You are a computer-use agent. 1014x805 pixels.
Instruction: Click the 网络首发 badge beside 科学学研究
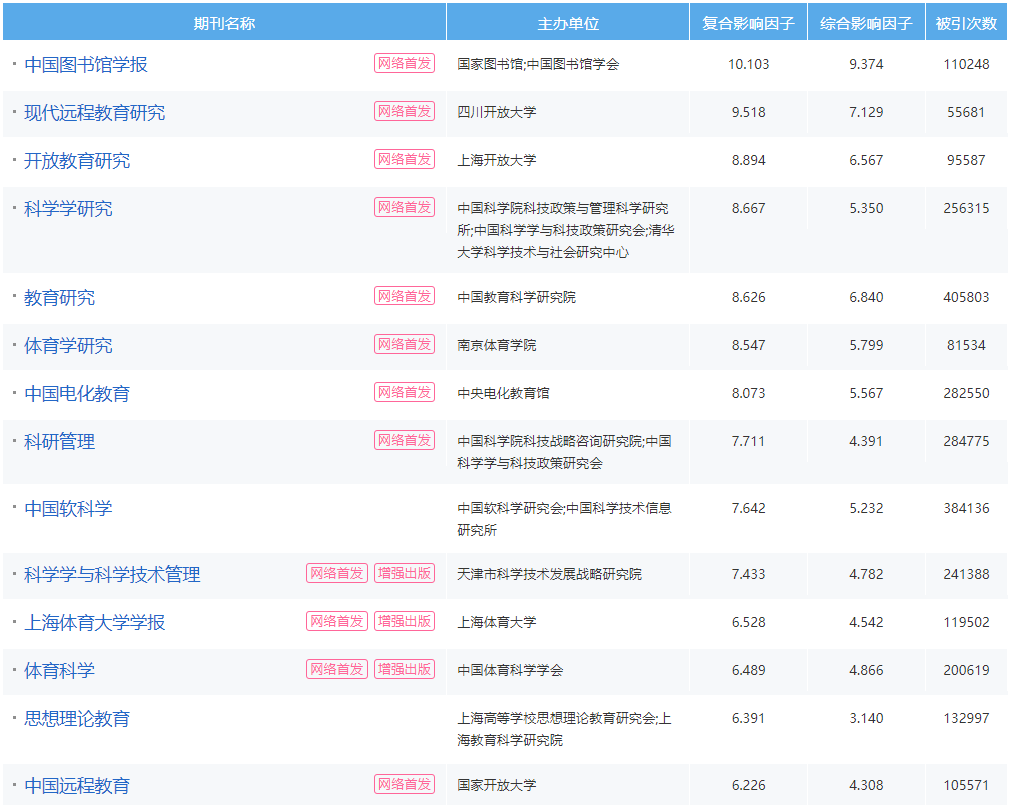tap(404, 208)
